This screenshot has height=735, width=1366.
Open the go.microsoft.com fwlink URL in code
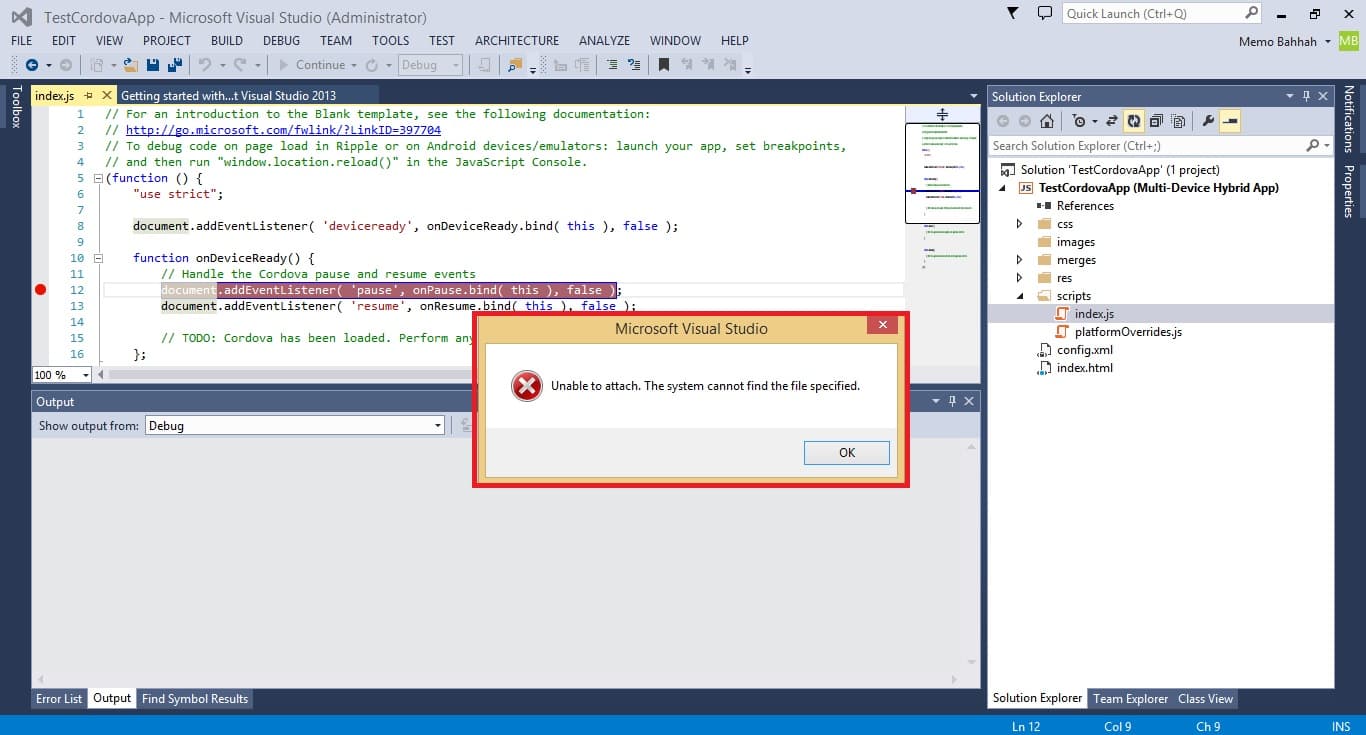tap(283, 130)
